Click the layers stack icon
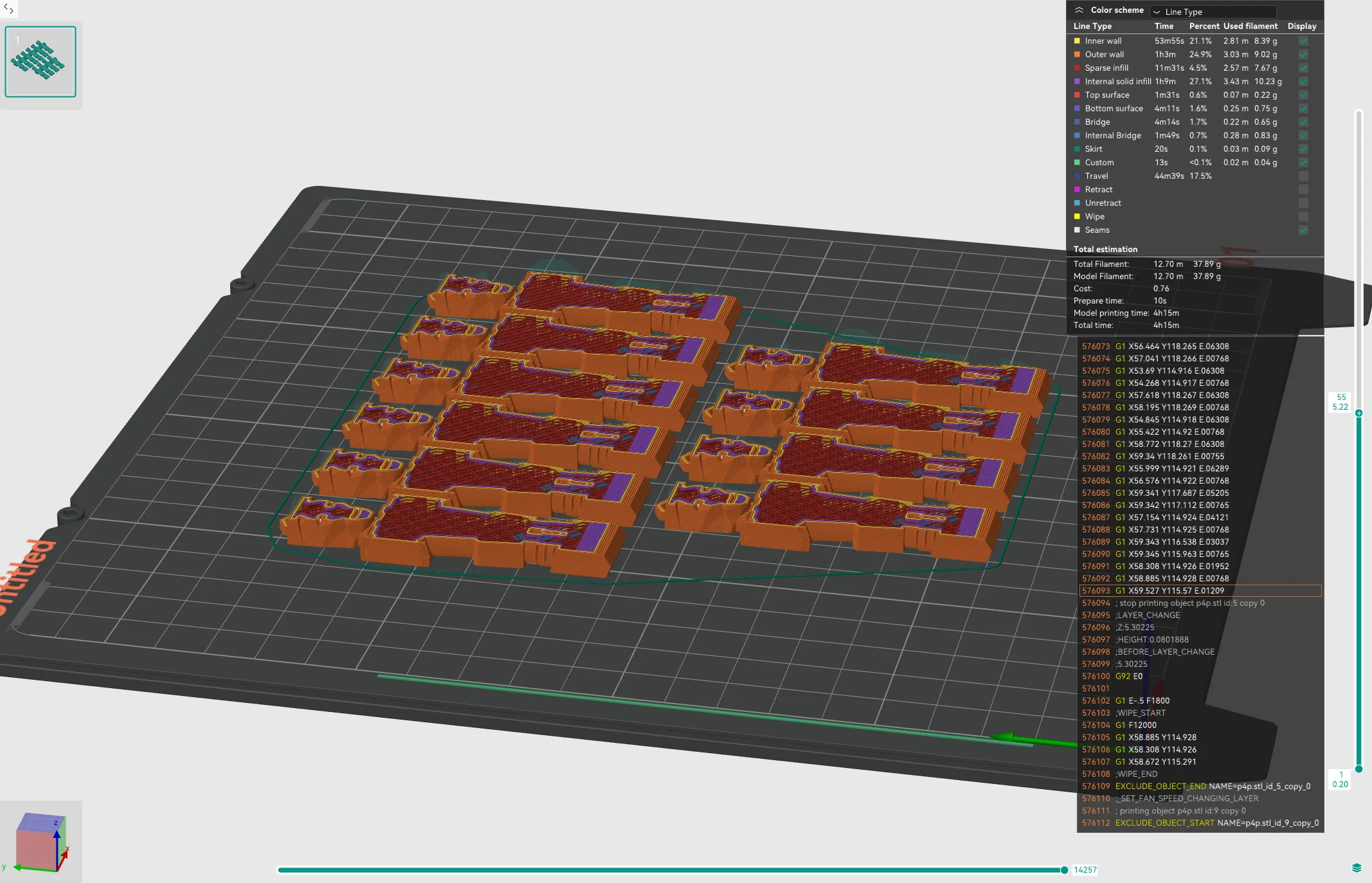Image resolution: width=1372 pixels, height=883 pixels. click(x=1357, y=868)
